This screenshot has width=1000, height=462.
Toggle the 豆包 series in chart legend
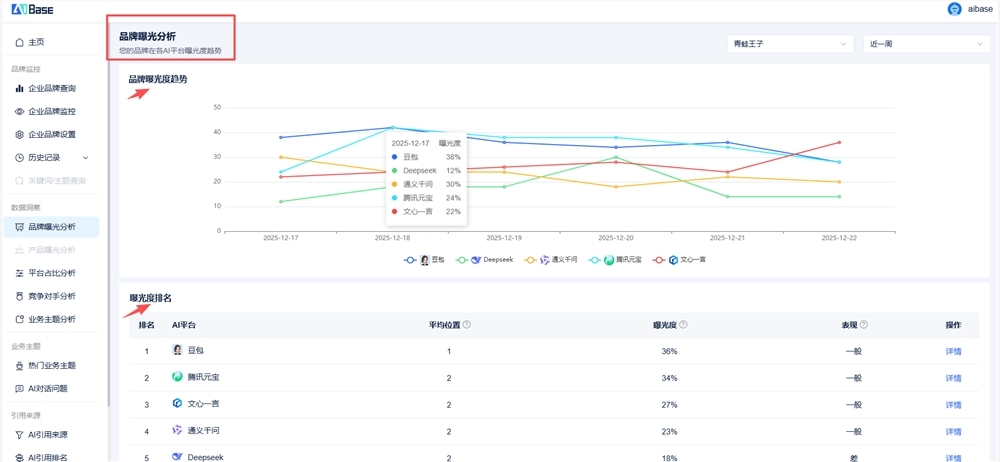coord(431,260)
